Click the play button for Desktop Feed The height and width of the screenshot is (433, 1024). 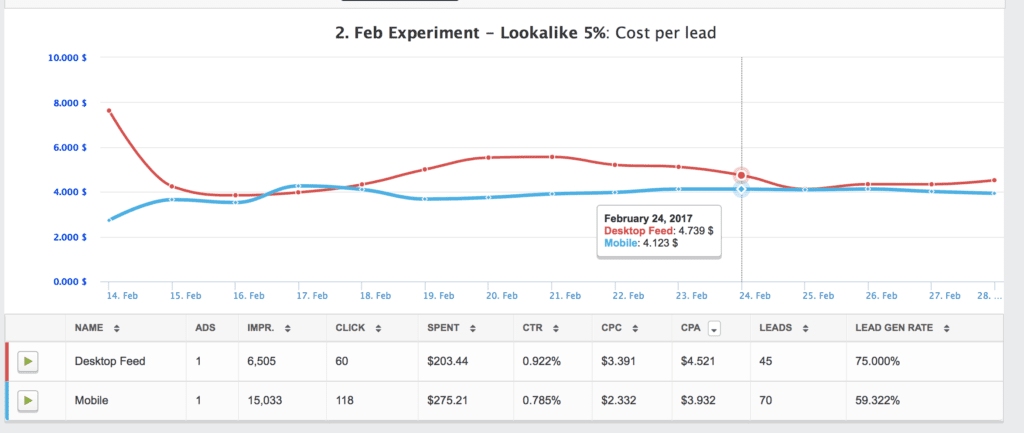pyautogui.click(x=27, y=361)
